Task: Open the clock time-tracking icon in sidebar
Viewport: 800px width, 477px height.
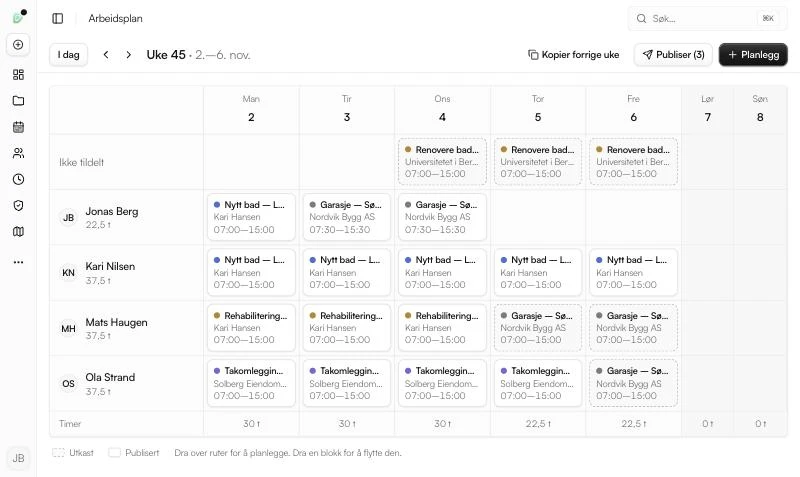Action: (18, 179)
